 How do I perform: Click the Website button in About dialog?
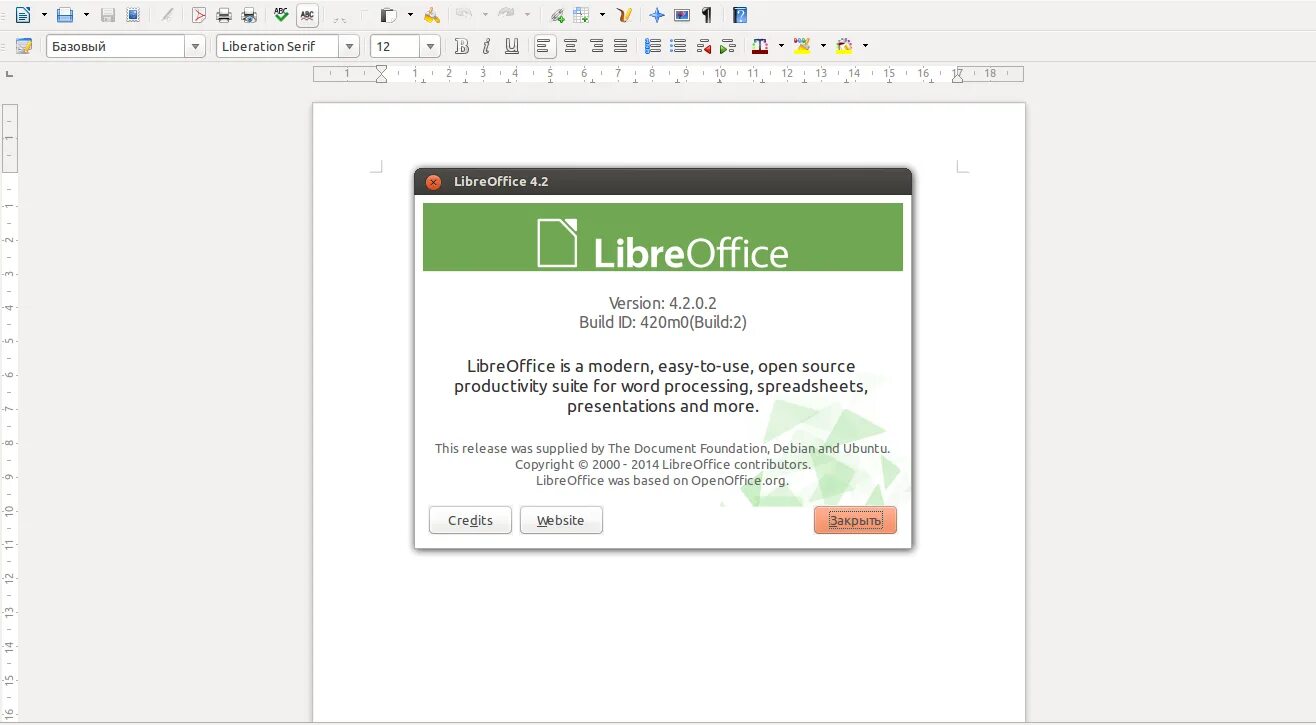pos(561,520)
